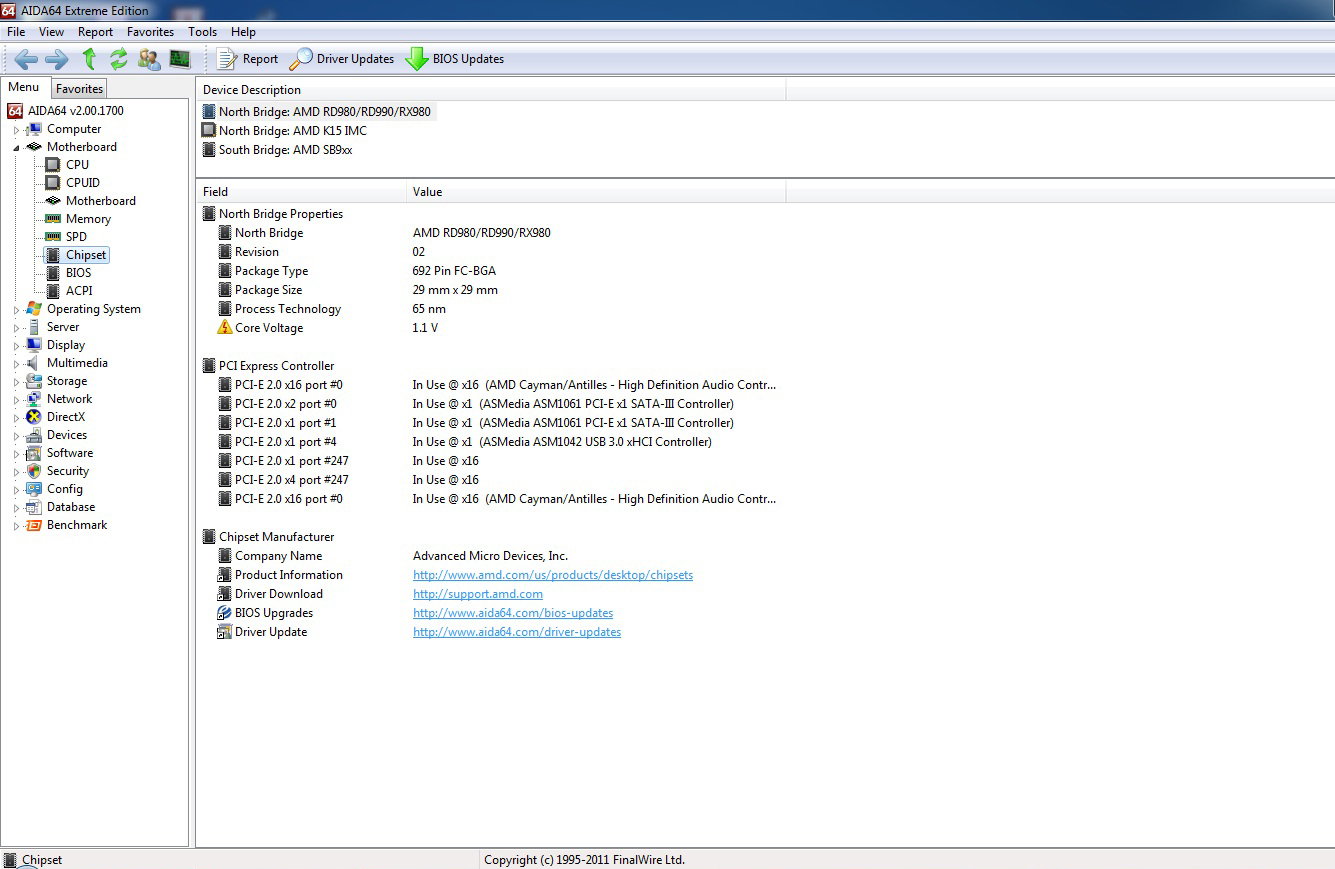This screenshot has height=869, width=1335.
Task: Open the File menu
Action: [x=16, y=32]
